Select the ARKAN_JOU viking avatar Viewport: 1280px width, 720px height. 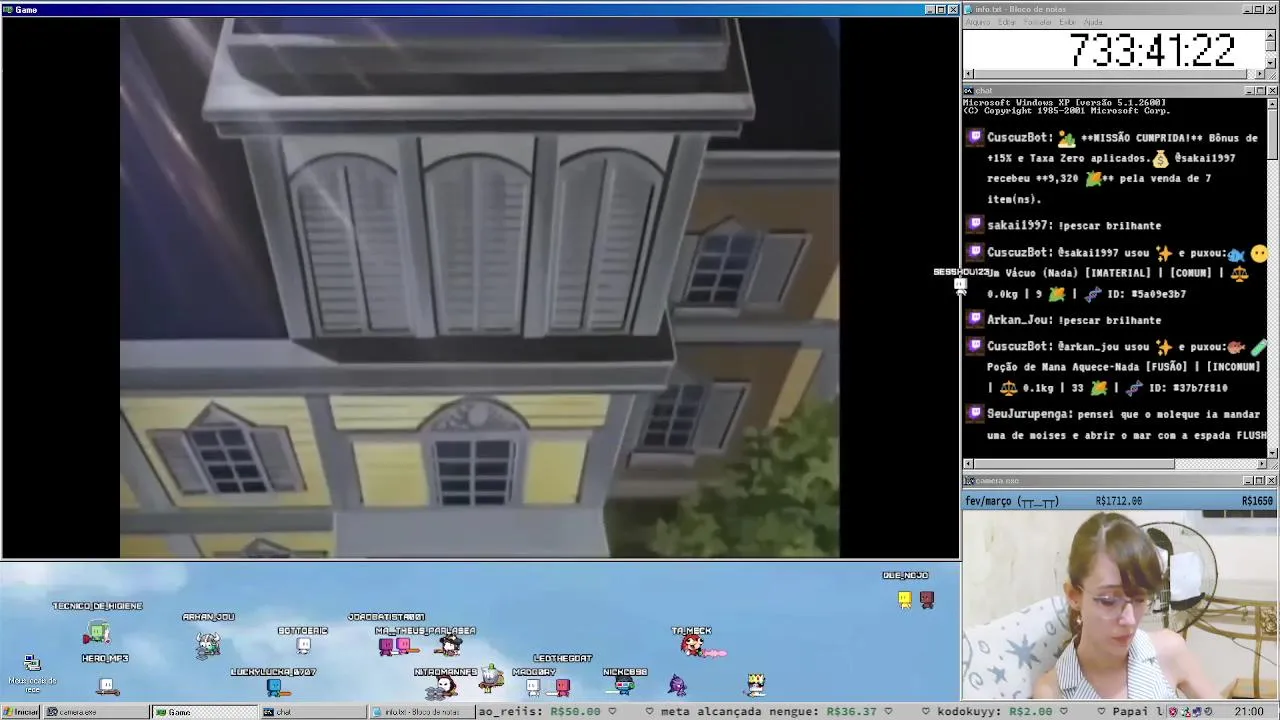pyautogui.click(x=208, y=644)
